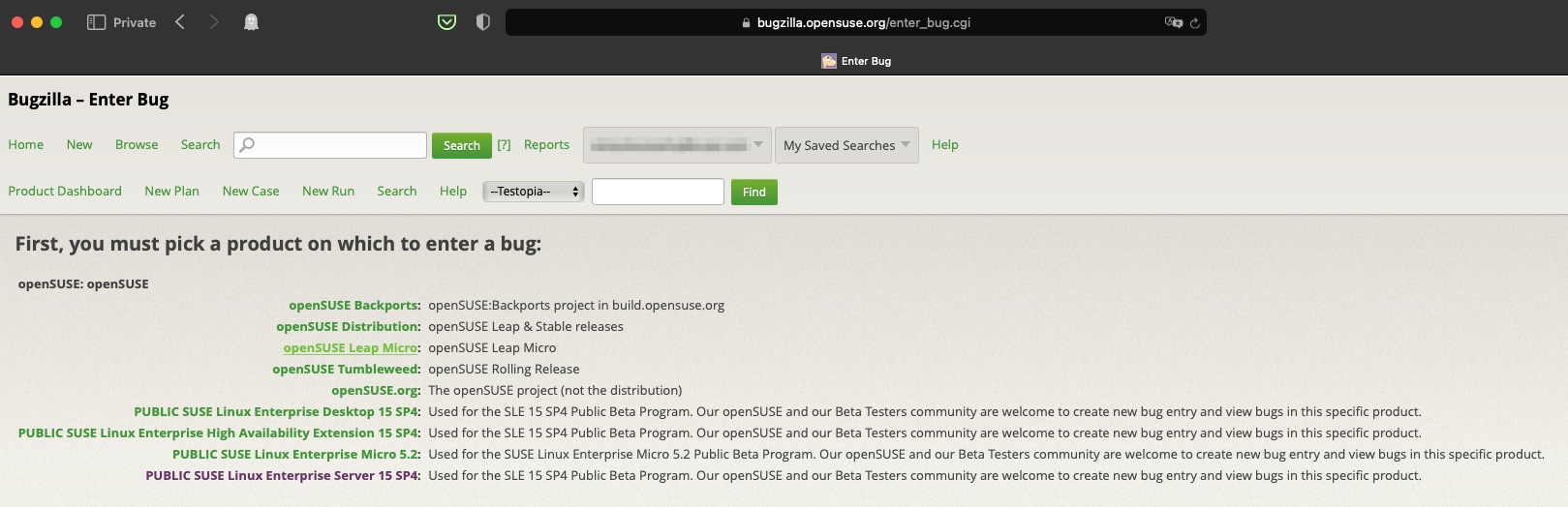This screenshot has width=1568, height=507.
Task: Open the green Pocket-style shield extension
Action: pyautogui.click(x=446, y=22)
